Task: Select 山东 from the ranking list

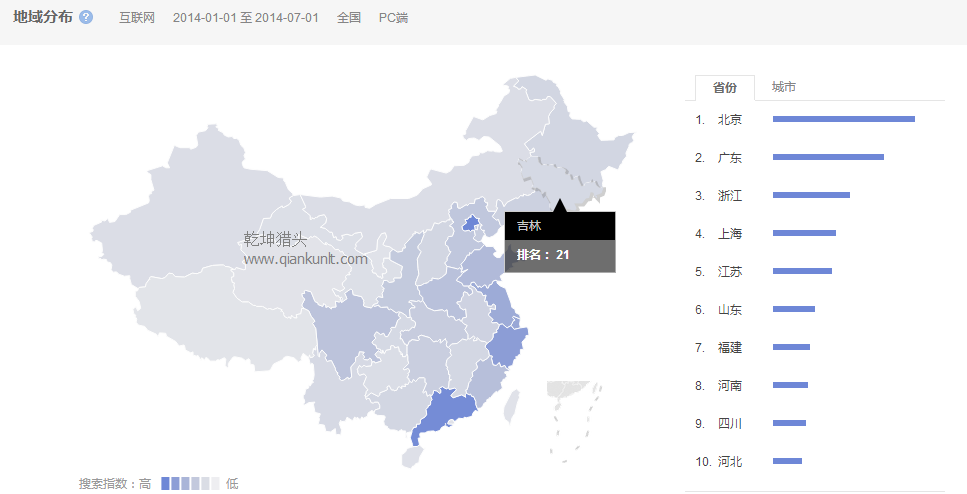Action: (x=730, y=310)
